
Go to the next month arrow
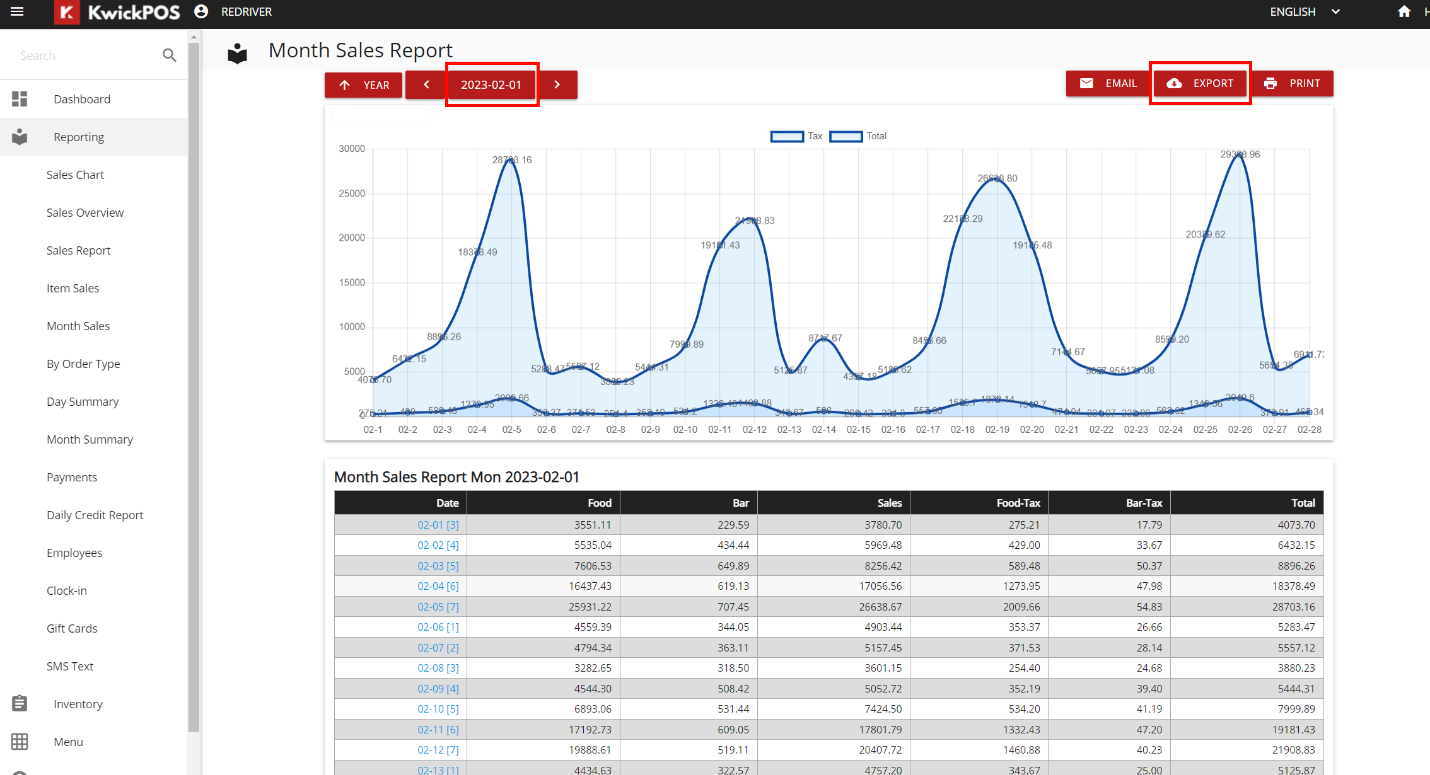tap(557, 85)
